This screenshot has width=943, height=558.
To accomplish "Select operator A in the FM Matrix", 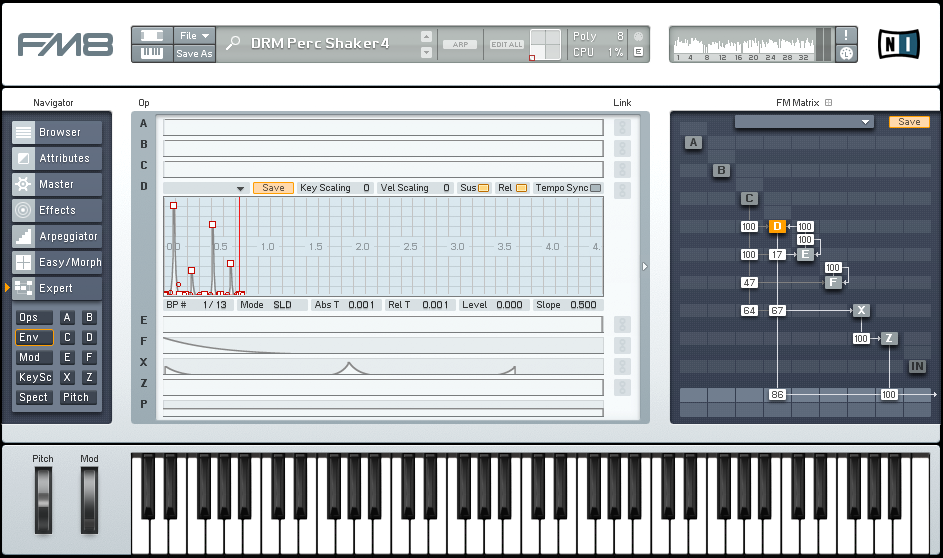I will [693, 143].
